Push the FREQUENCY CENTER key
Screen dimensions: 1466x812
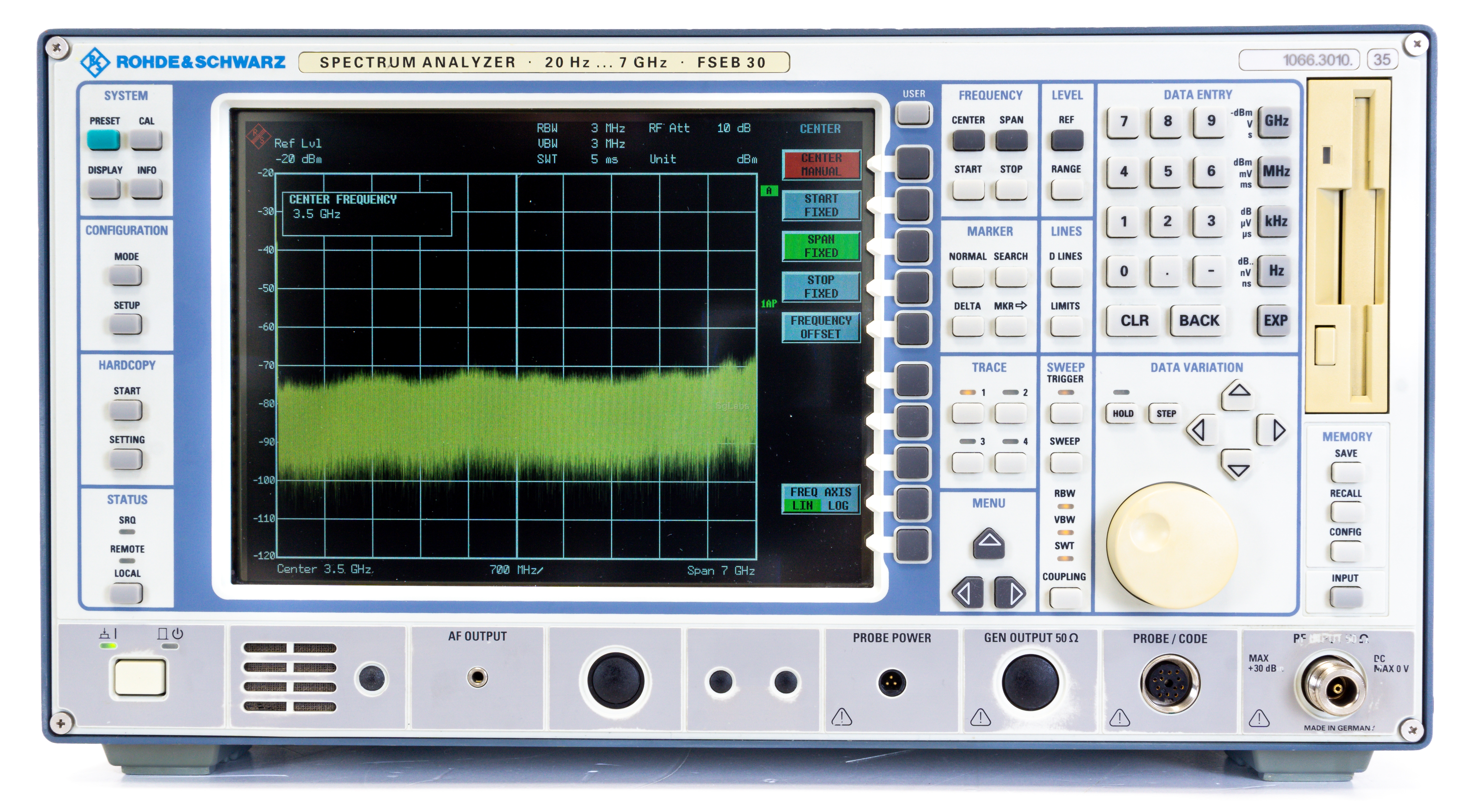point(968,140)
